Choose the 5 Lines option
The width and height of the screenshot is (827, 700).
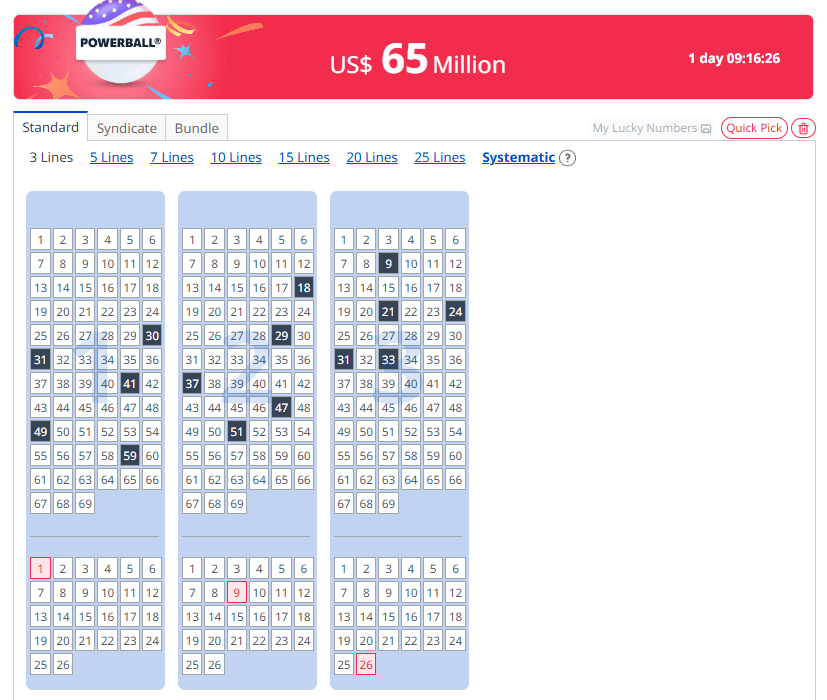click(111, 157)
